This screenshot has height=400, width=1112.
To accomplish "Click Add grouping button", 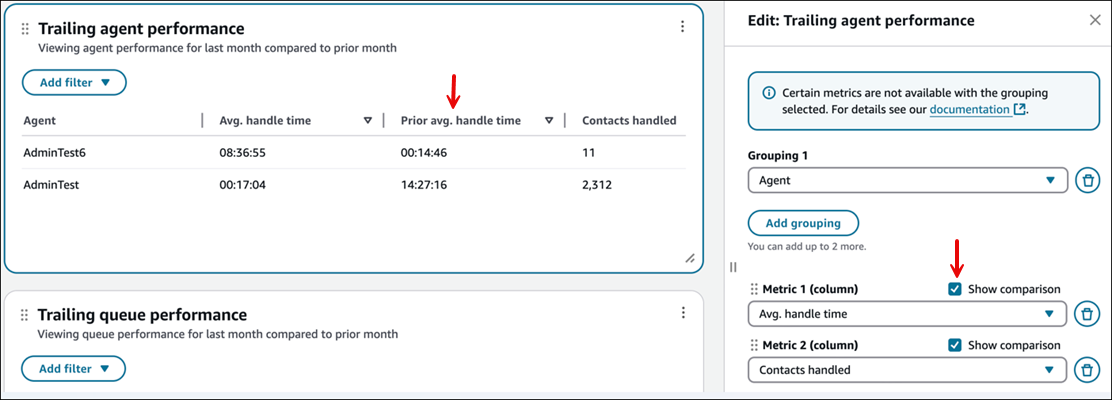I will tap(802, 223).
